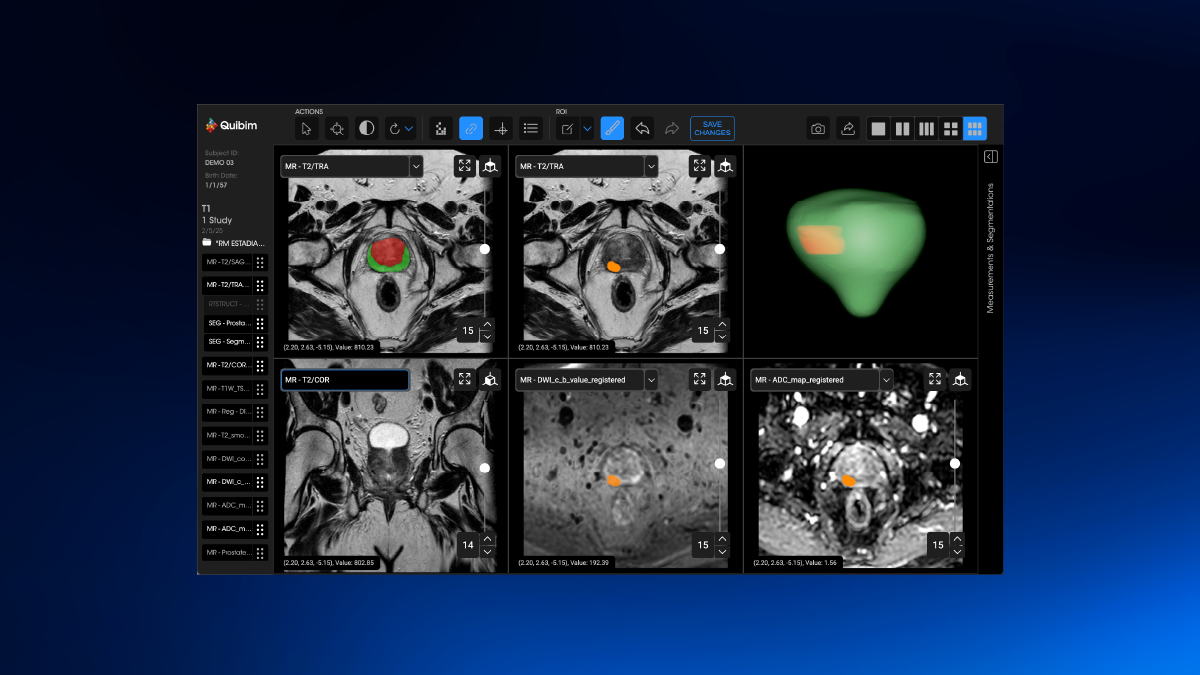Adjust contrast using the window level icon
1200x675 pixels.
click(x=367, y=128)
